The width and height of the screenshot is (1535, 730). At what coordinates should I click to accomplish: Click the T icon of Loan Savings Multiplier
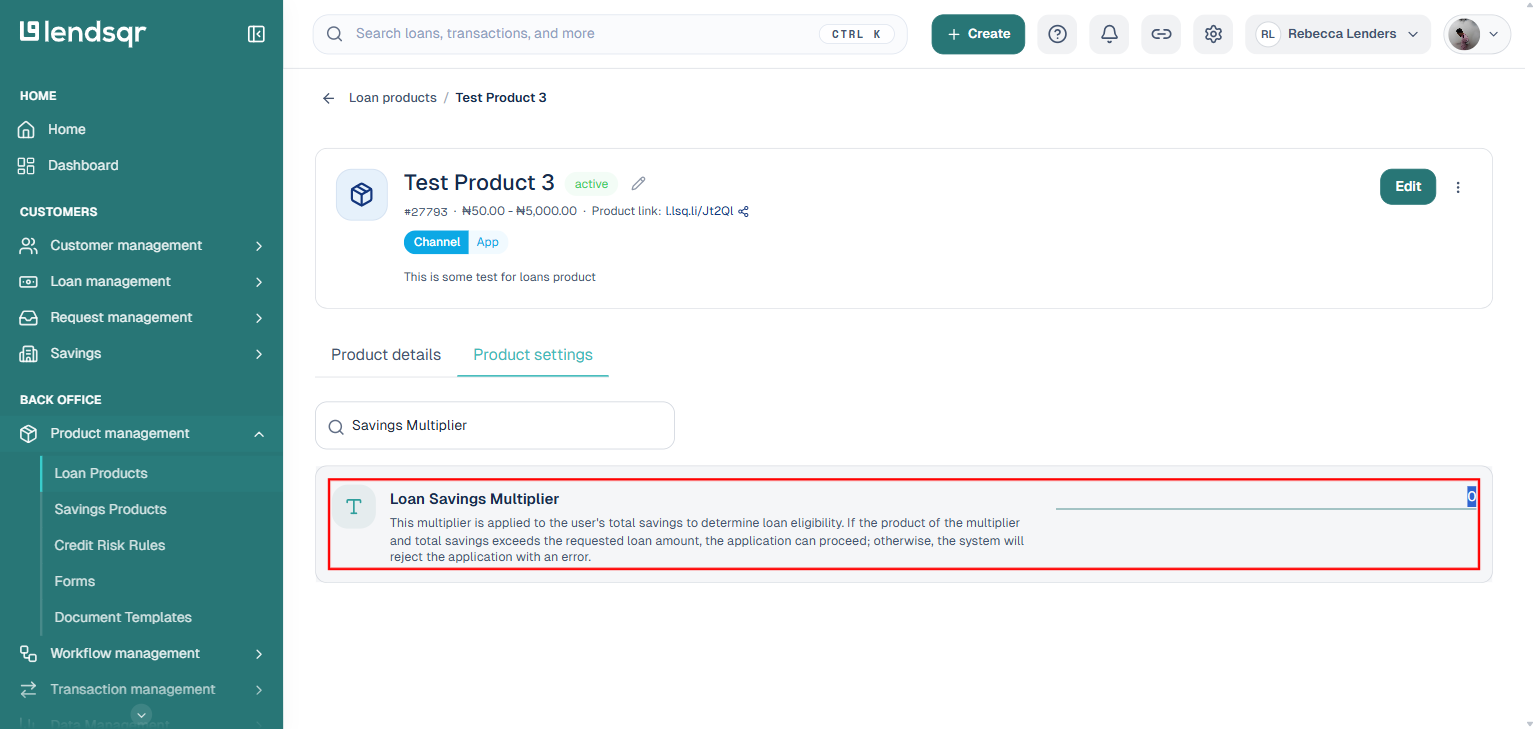[354, 507]
